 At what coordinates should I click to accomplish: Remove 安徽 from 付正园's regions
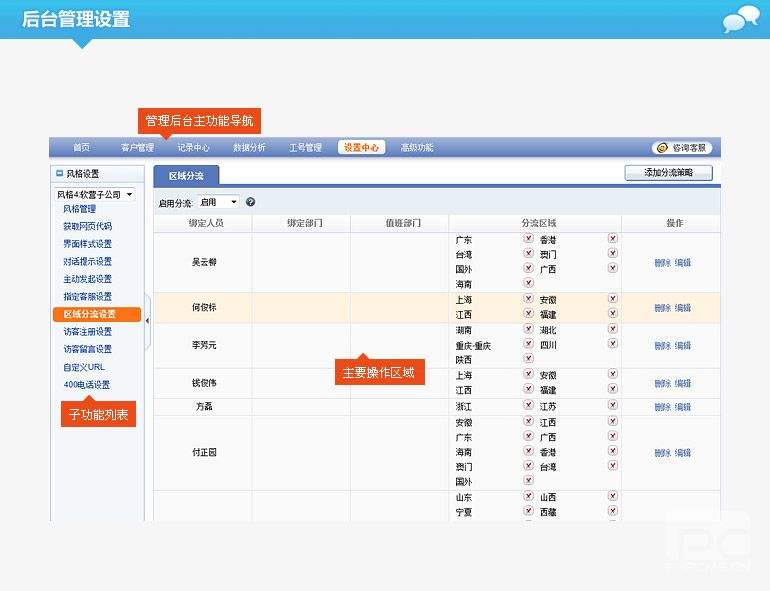pyautogui.click(x=528, y=421)
